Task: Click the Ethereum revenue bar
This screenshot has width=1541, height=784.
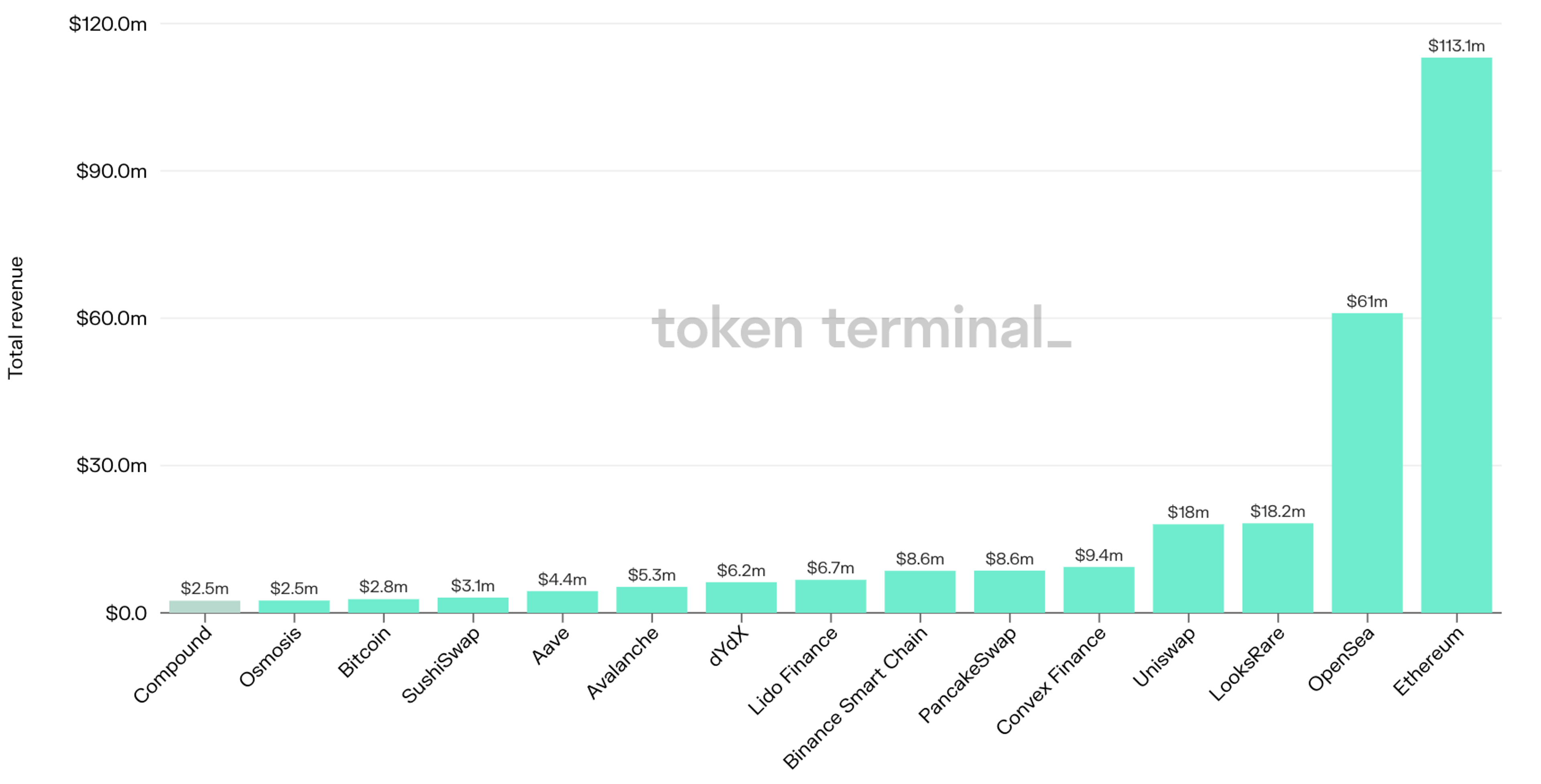Action: point(1456,335)
